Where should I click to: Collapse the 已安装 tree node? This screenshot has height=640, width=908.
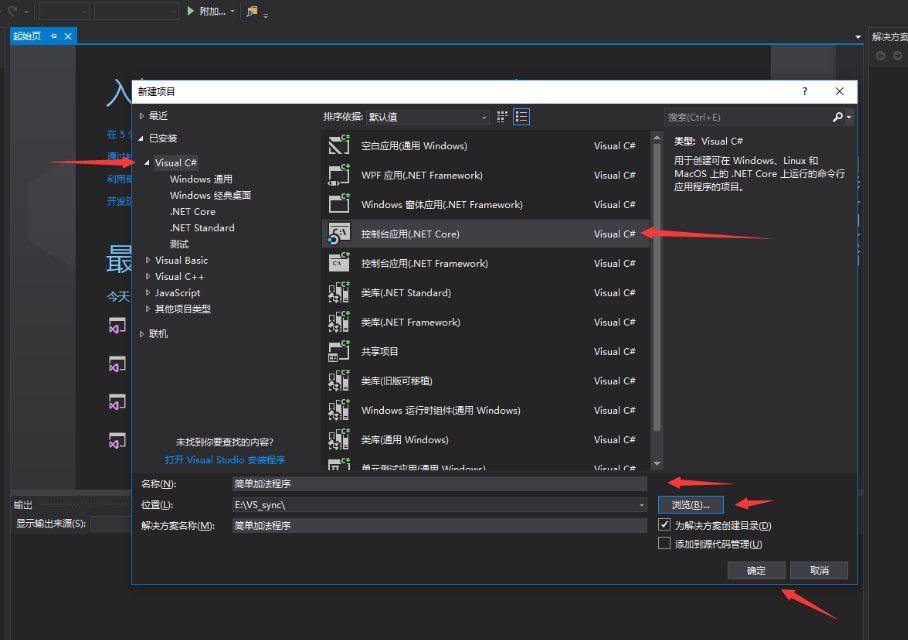pyautogui.click(x=141, y=138)
